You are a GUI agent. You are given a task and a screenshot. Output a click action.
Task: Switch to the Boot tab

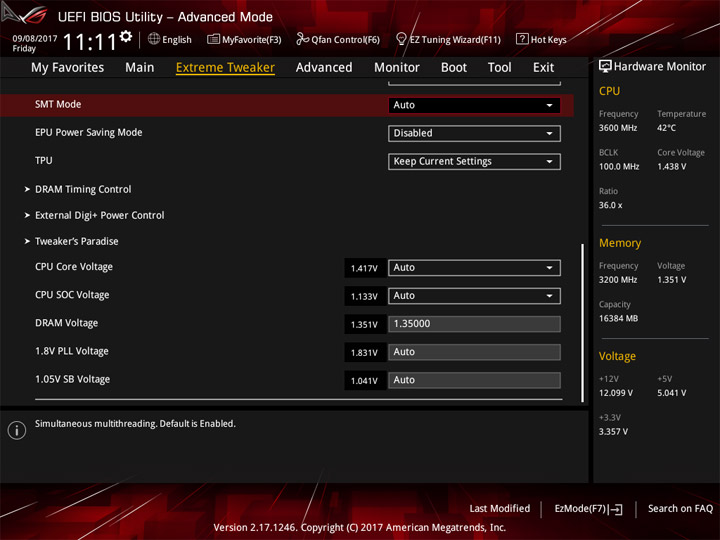point(454,68)
